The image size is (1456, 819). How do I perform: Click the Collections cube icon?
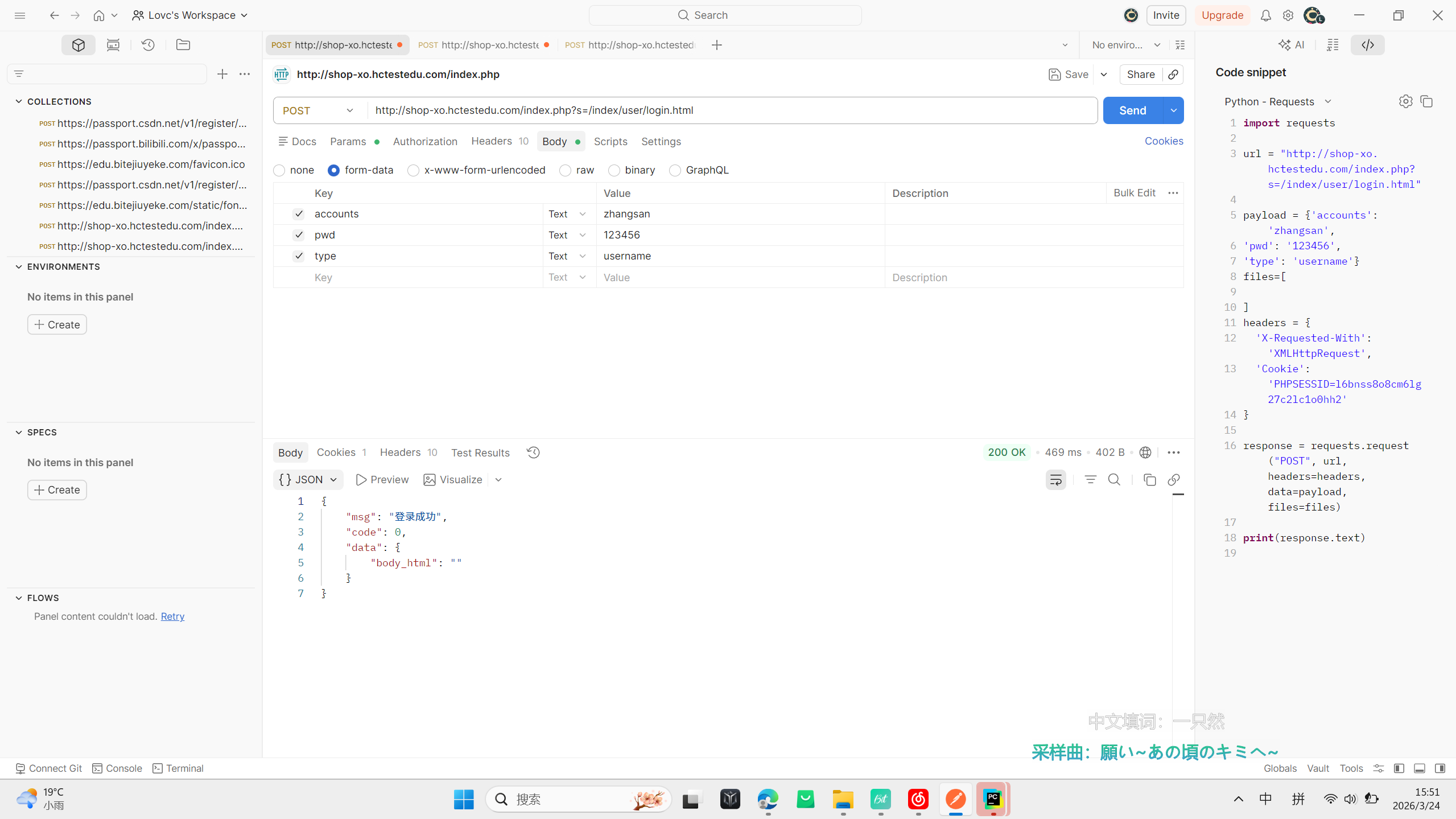pos(79,45)
